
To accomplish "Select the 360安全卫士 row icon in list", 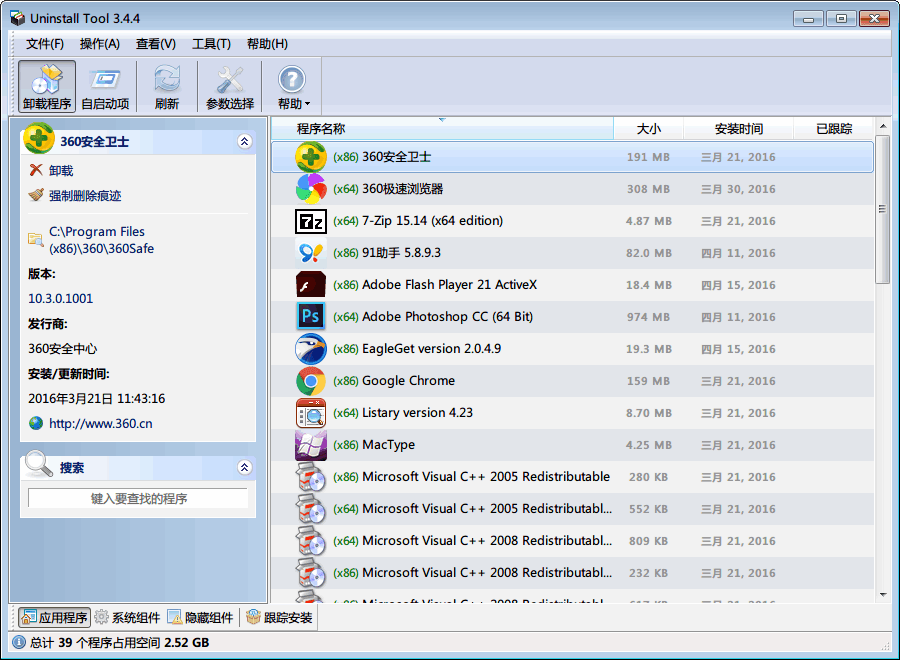I will pyautogui.click(x=311, y=157).
